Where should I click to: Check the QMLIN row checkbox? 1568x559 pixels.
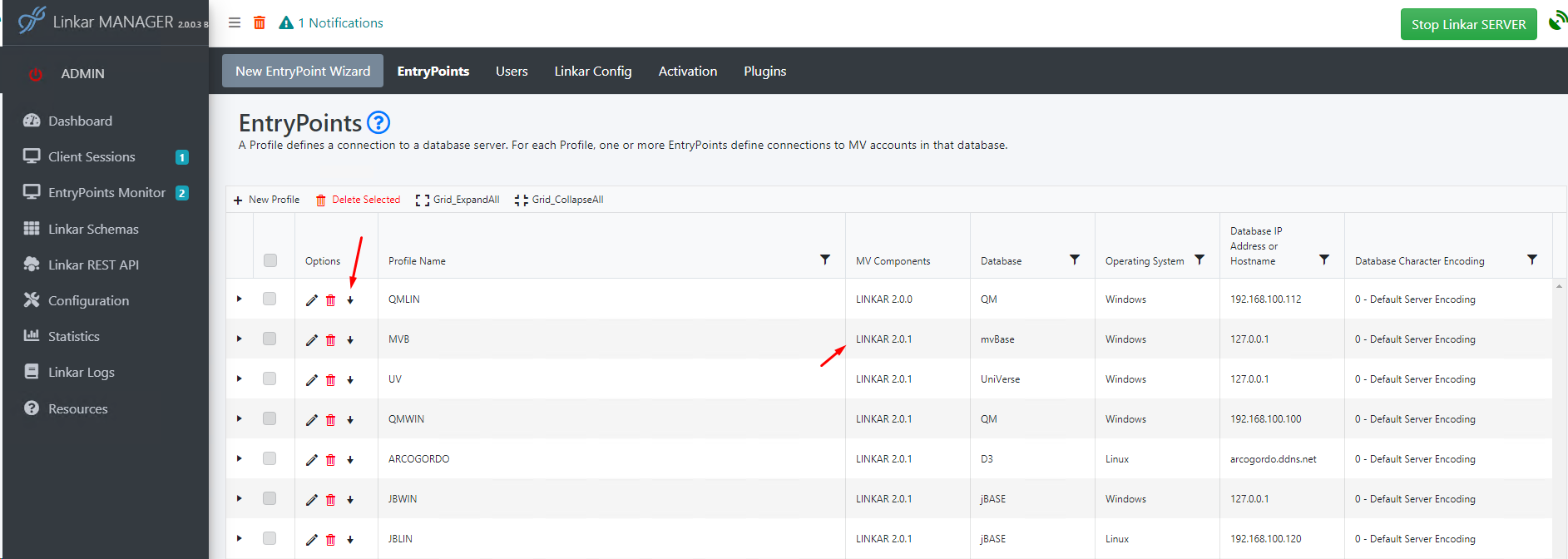(270, 299)
